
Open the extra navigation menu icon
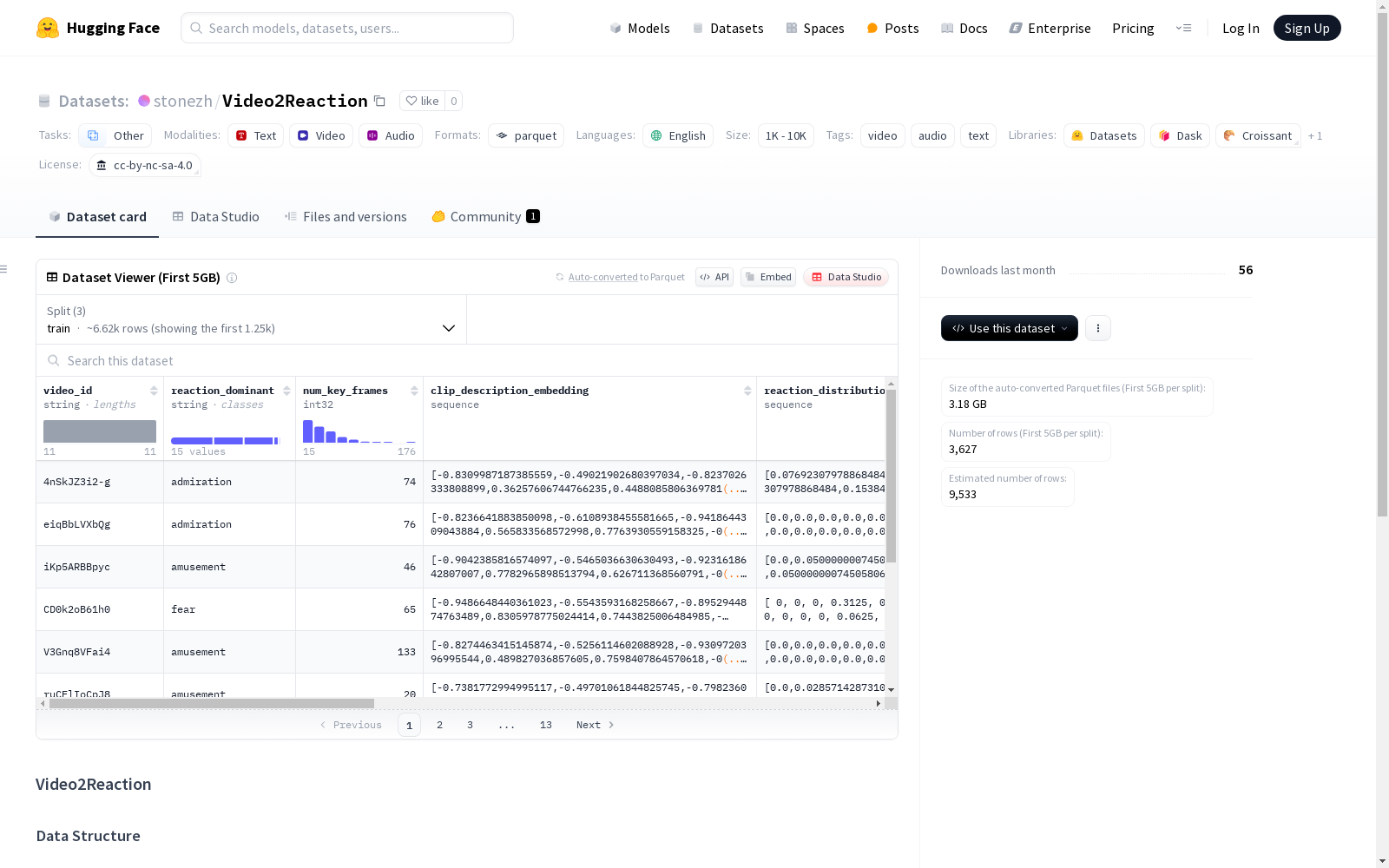(1183, 28)
